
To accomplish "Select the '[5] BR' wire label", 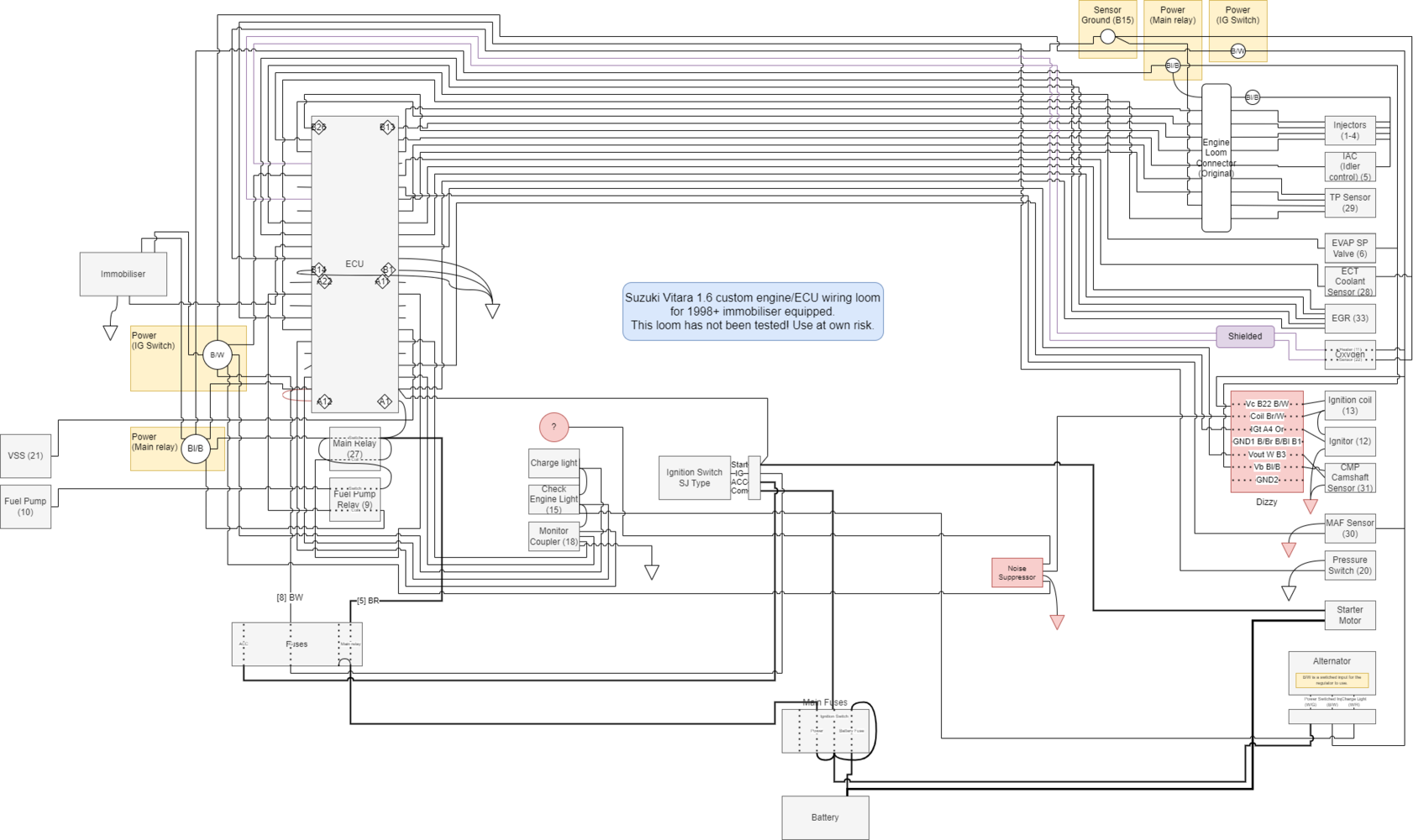I will (368, 601).
